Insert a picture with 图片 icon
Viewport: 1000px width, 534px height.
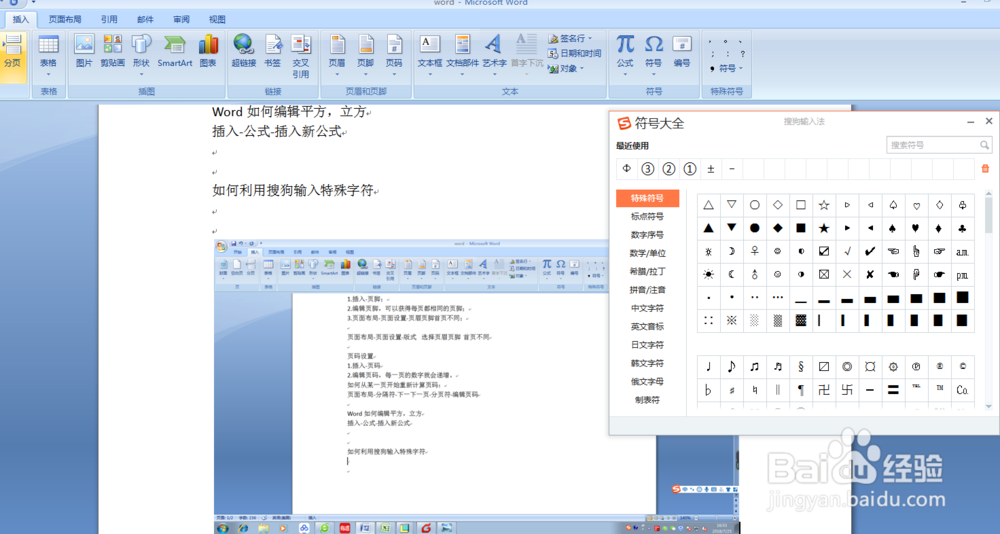tap(84, 52)
